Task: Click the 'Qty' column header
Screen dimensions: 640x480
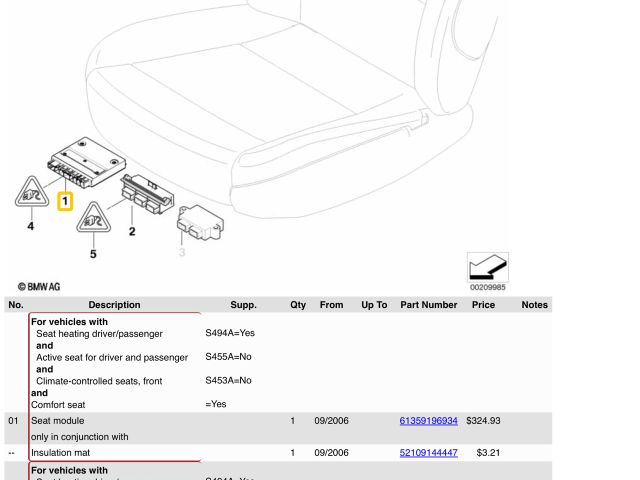Action: [298, 305]
